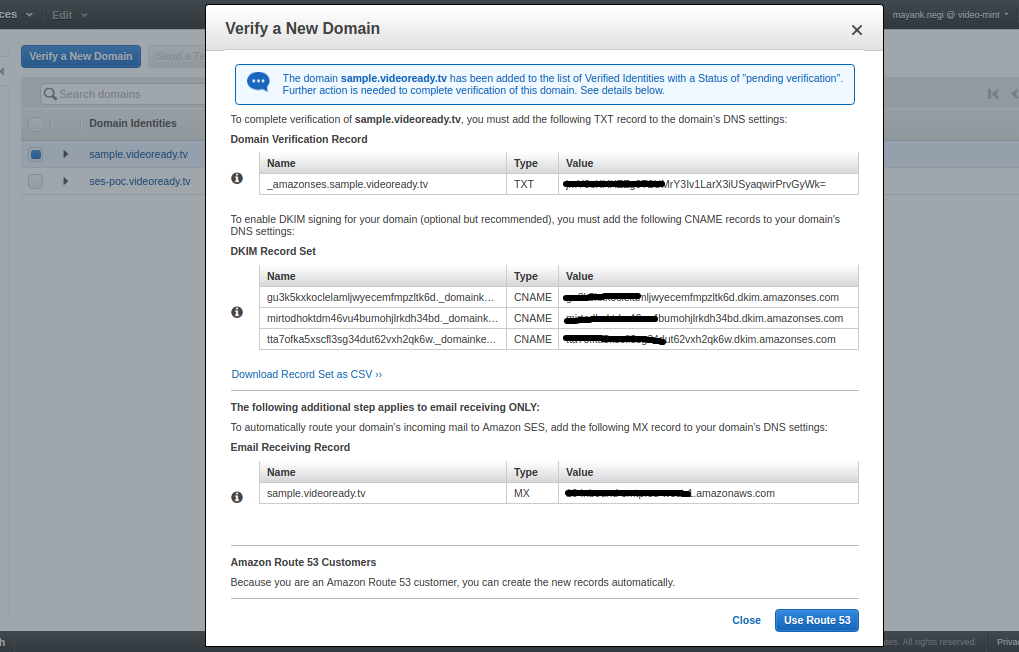Expand the ses-poc.videoready.tv row
The image size is (1019, 652).
(x=66, y=181)
